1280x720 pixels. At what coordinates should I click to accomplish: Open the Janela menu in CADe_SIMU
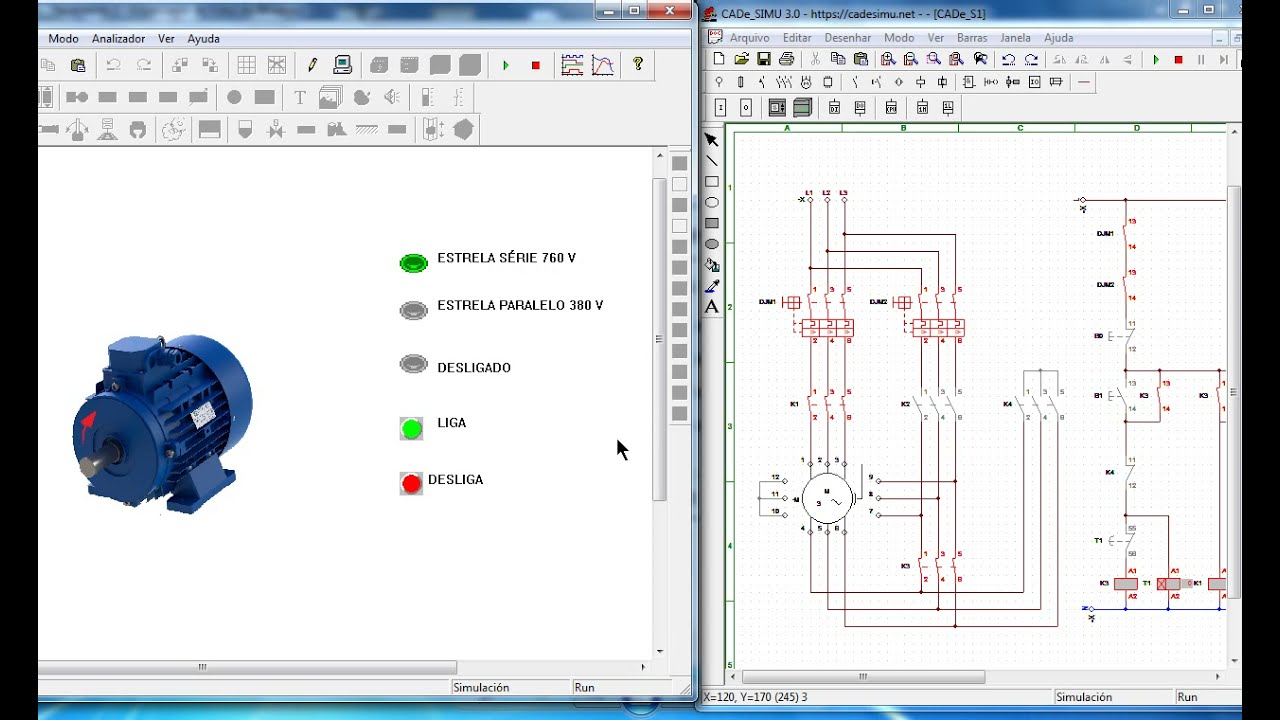click(1015, 38)
